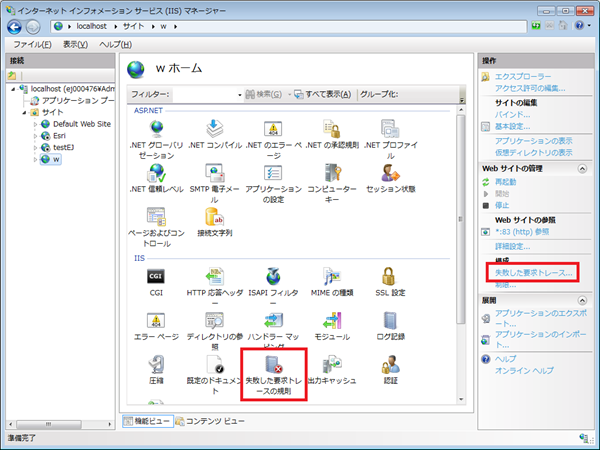This screenshot has width=600, height=450.
Task: Open 接続文字列 feature
Action: [x=215, y=222]
